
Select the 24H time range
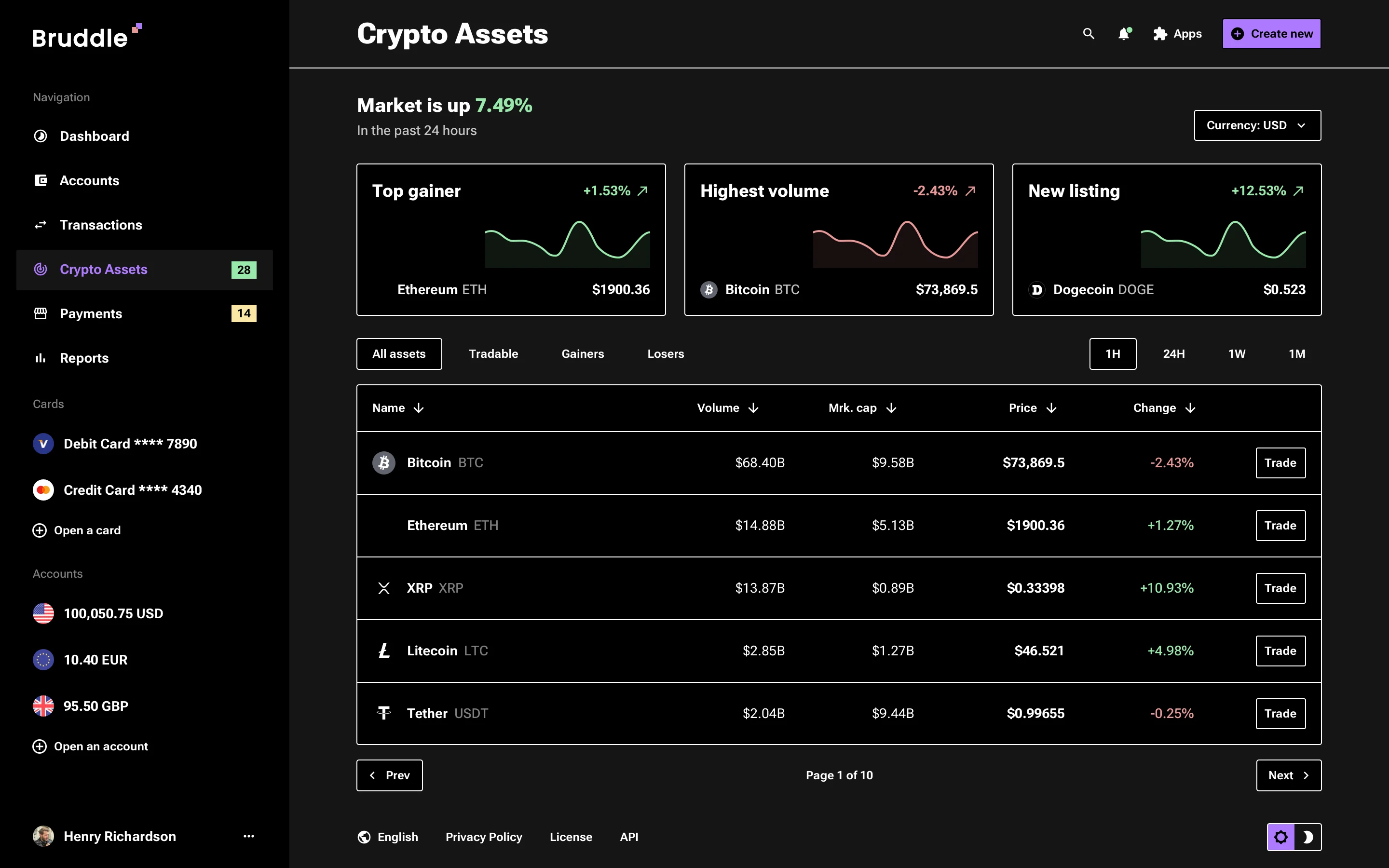coord(1174,353)
